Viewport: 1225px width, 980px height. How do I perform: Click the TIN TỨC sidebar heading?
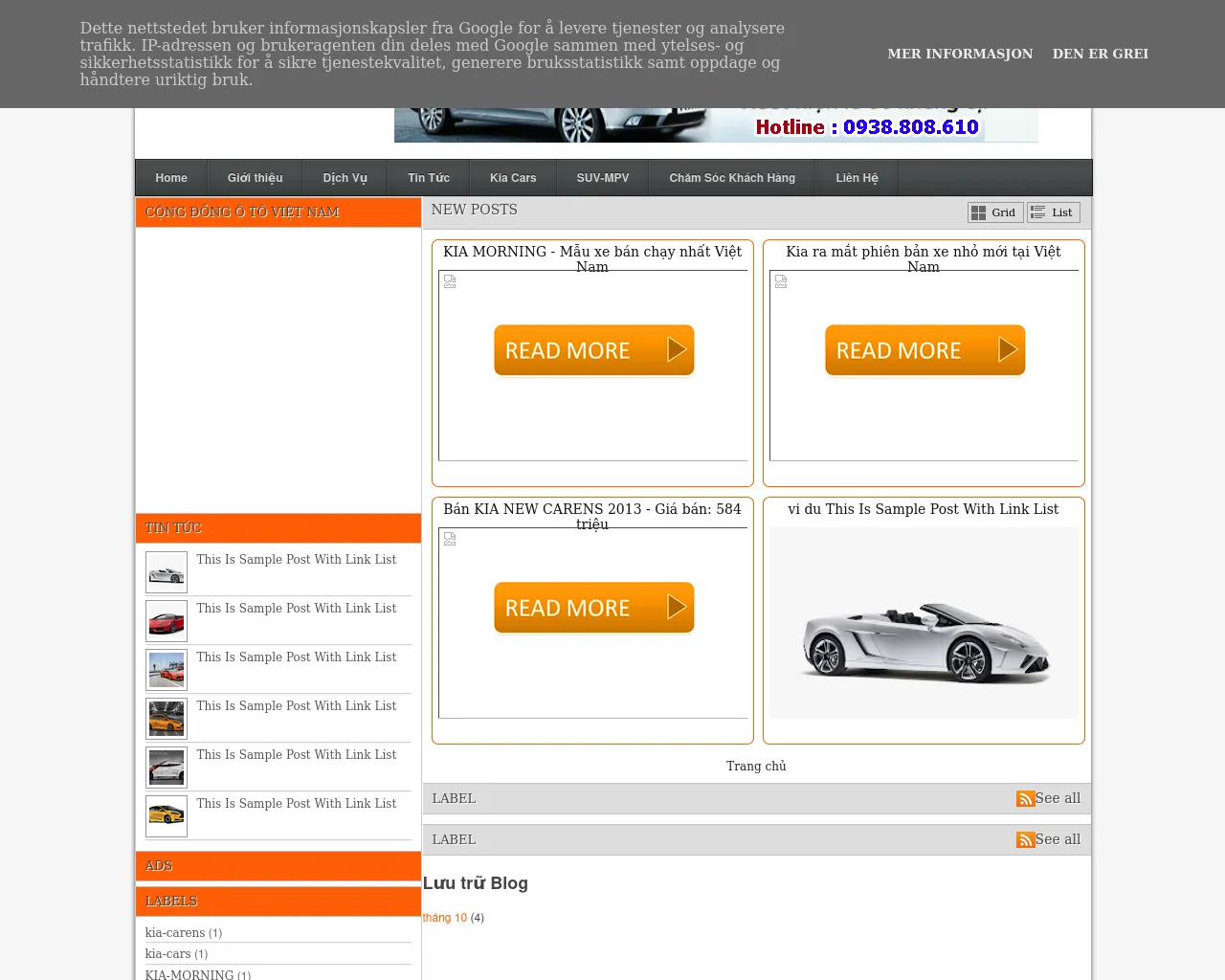pos(173,527)
